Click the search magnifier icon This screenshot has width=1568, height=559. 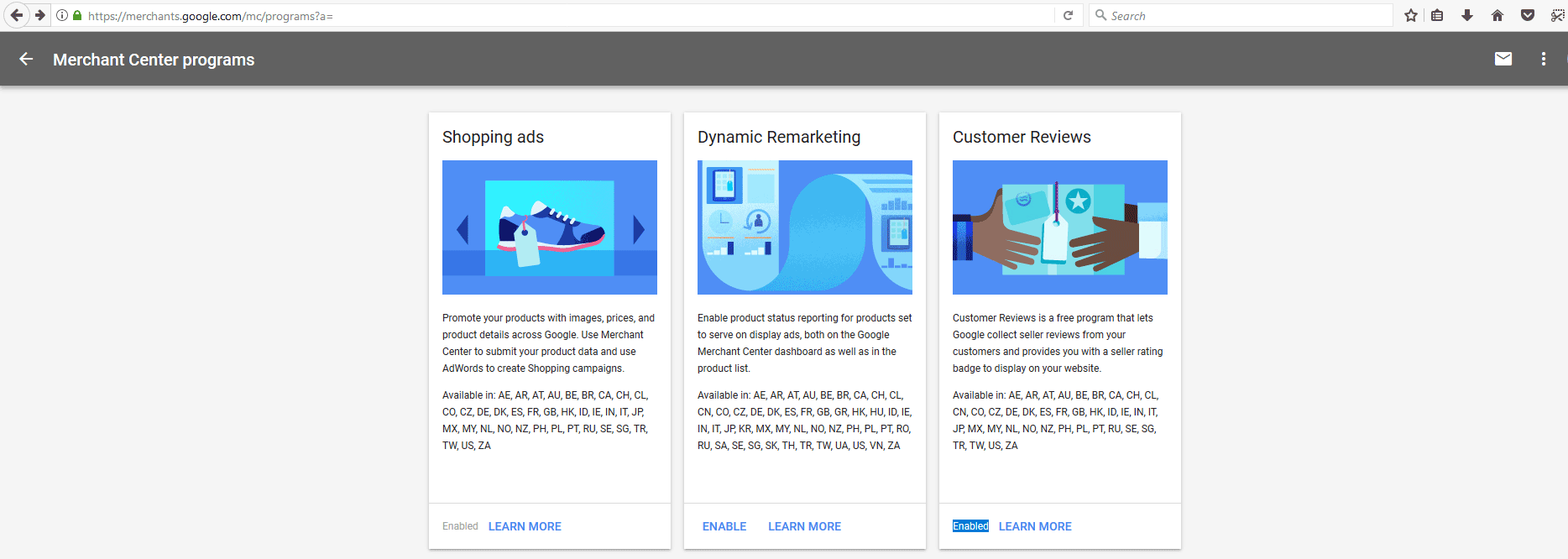1100,15
